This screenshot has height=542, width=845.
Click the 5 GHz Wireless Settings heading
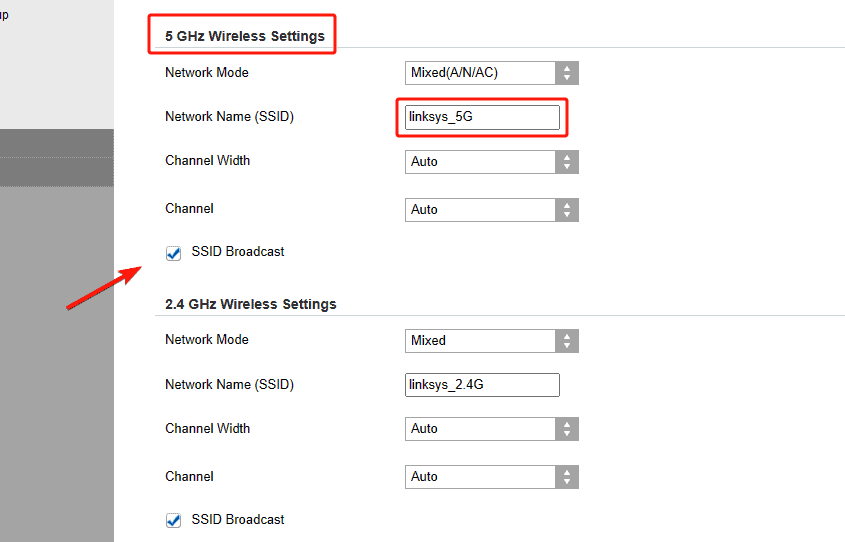coord(245,36)
